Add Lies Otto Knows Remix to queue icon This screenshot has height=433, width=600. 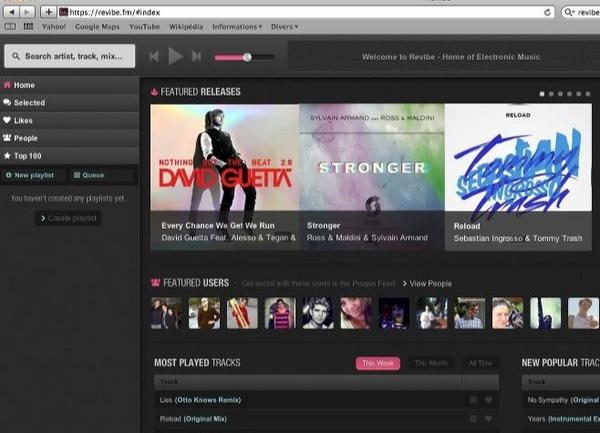tap(473, 400)
